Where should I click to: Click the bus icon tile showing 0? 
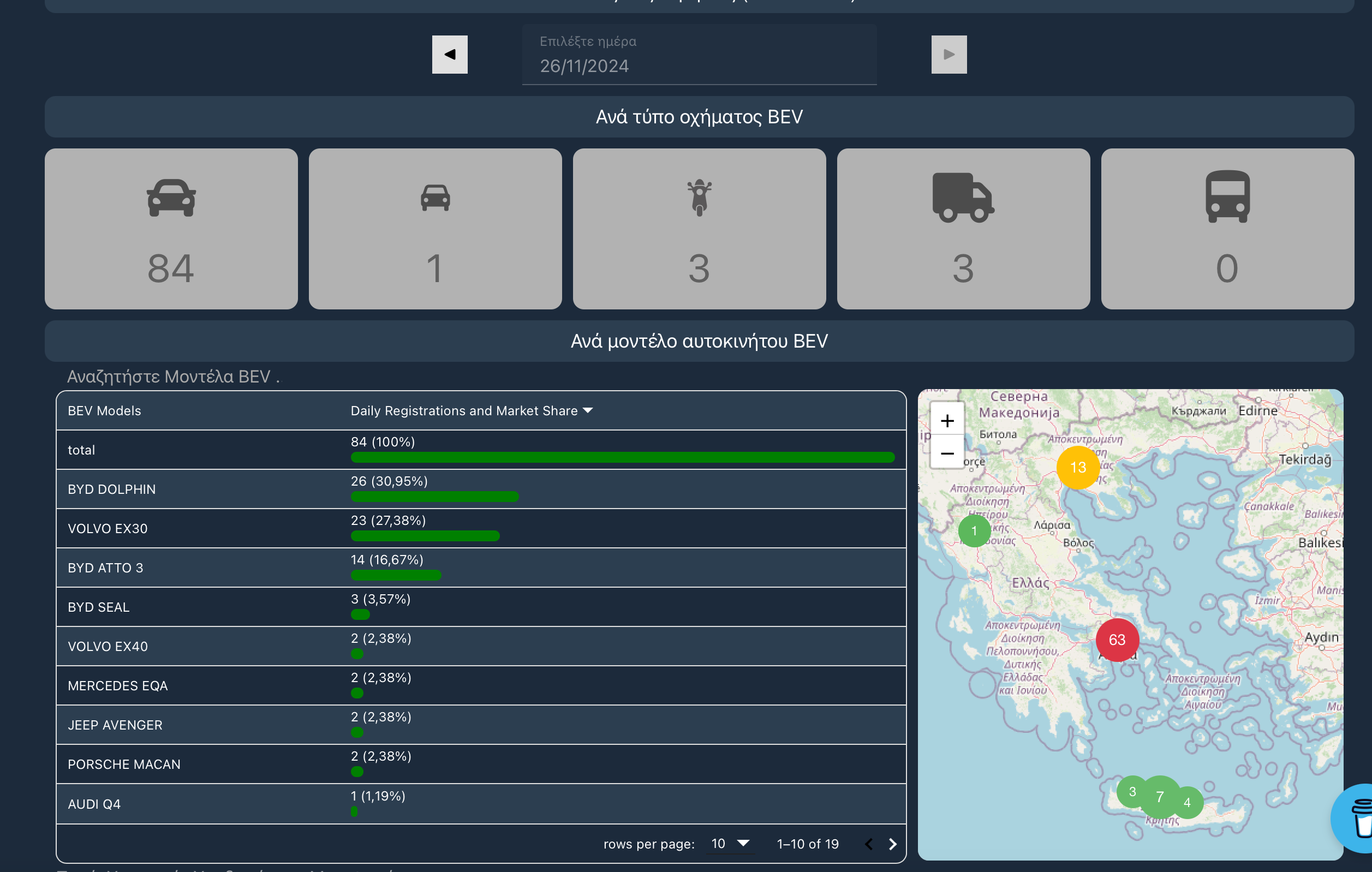[1227, 229]
